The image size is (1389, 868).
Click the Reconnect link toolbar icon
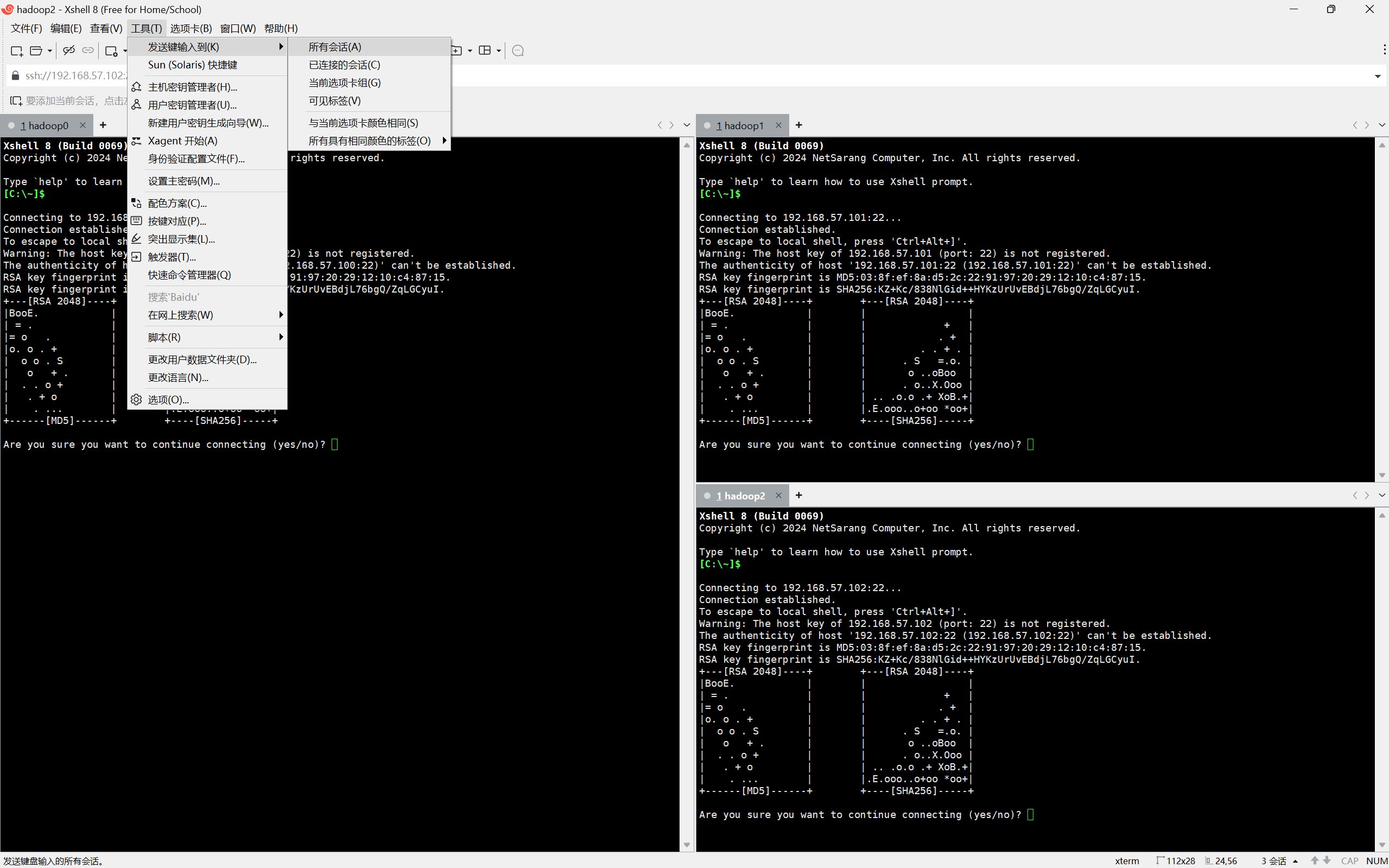point(88,50)
